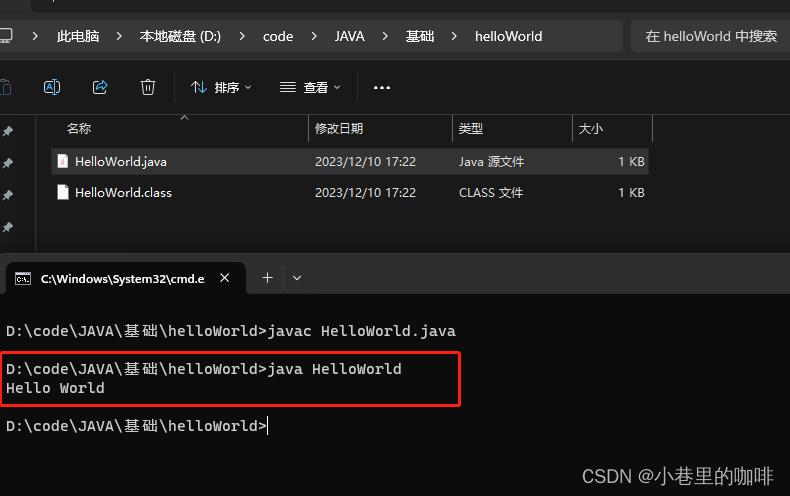The image size is (790, 496).
Task: Expand chevron after JAVA in address bar
Action: pos(385,36)
